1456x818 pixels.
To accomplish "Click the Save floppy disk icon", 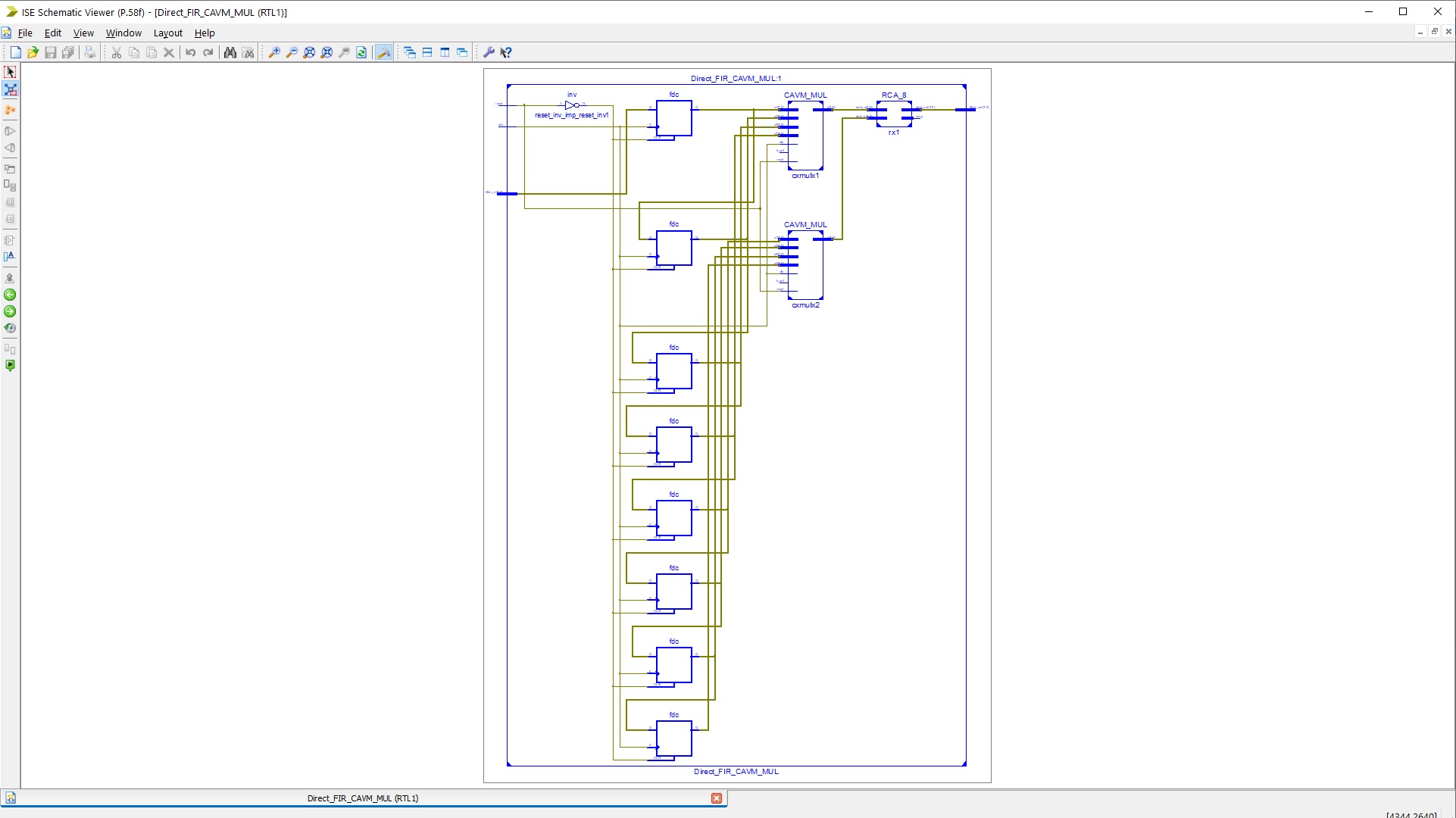I will [x=51, y=52].
